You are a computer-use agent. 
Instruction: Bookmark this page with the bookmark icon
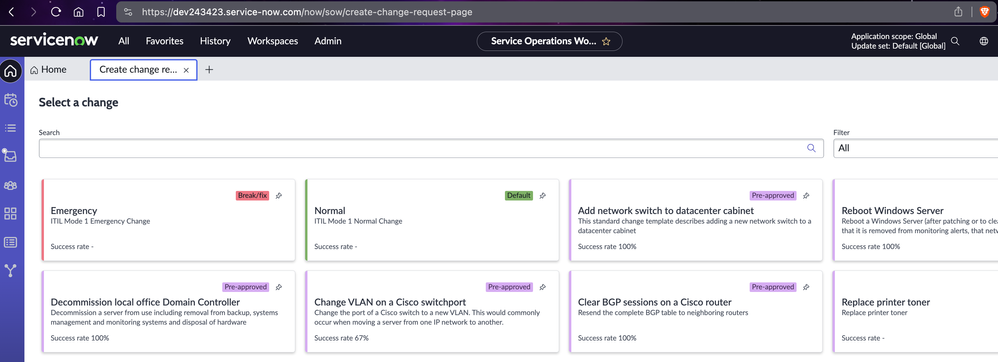(101, 11)
